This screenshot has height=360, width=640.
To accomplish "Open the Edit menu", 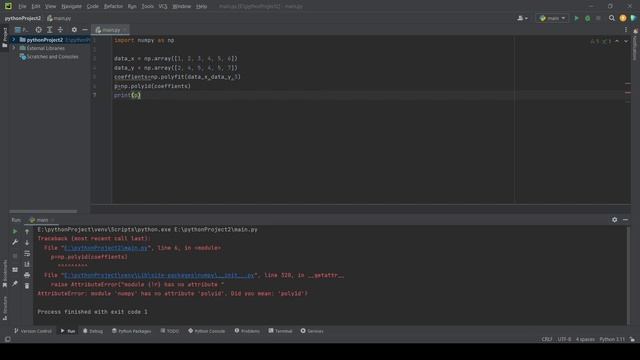I will point(36,7).
